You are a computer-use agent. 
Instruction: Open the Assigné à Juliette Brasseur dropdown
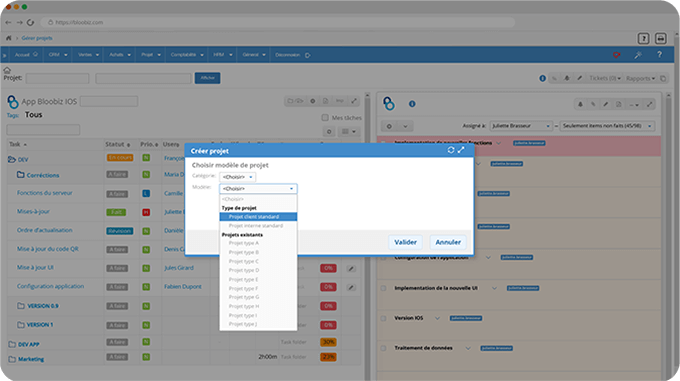coord(521,126)
